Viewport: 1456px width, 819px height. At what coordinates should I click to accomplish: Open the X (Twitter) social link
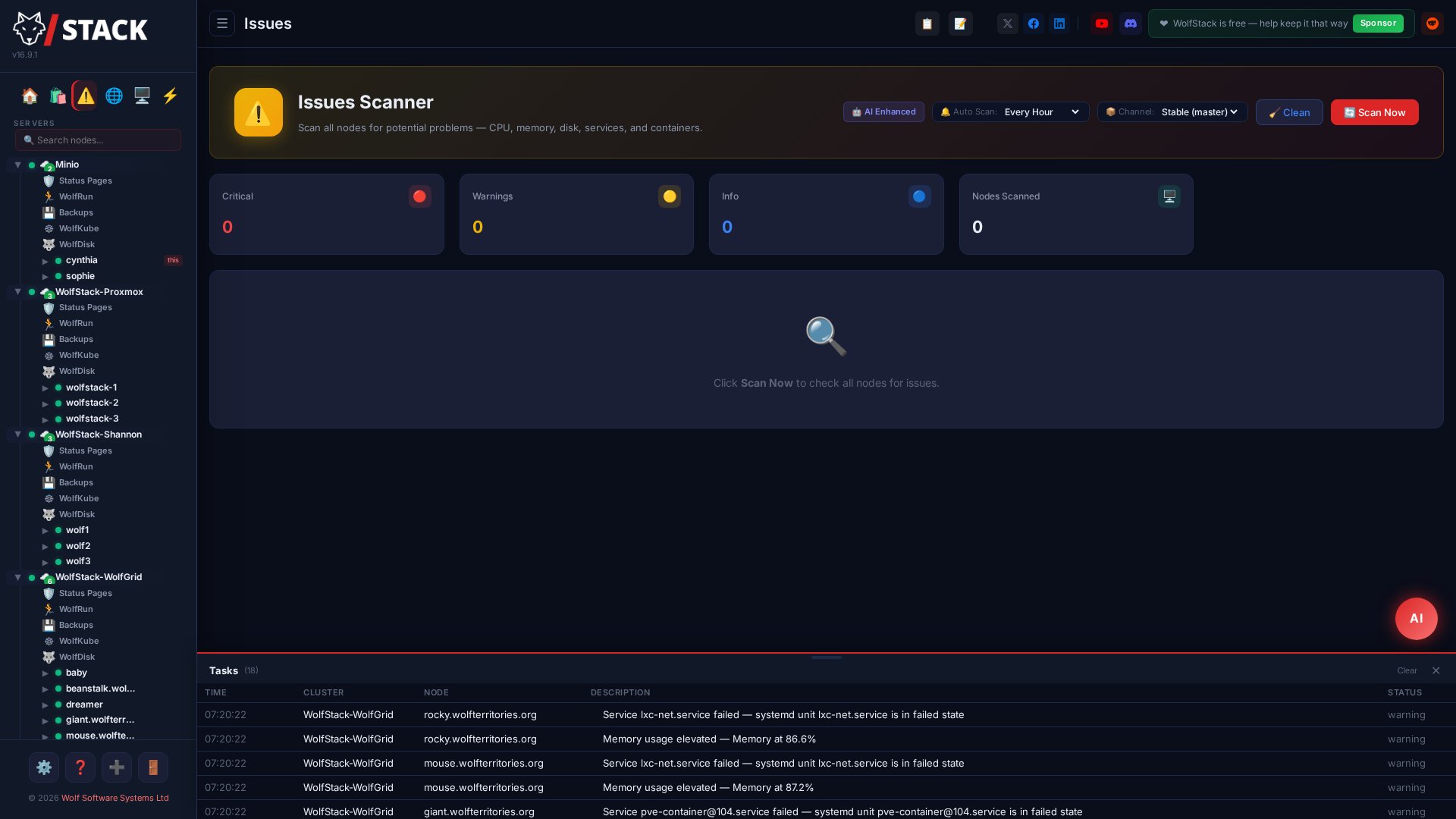pyautogui.click(x=1008, y=24)
